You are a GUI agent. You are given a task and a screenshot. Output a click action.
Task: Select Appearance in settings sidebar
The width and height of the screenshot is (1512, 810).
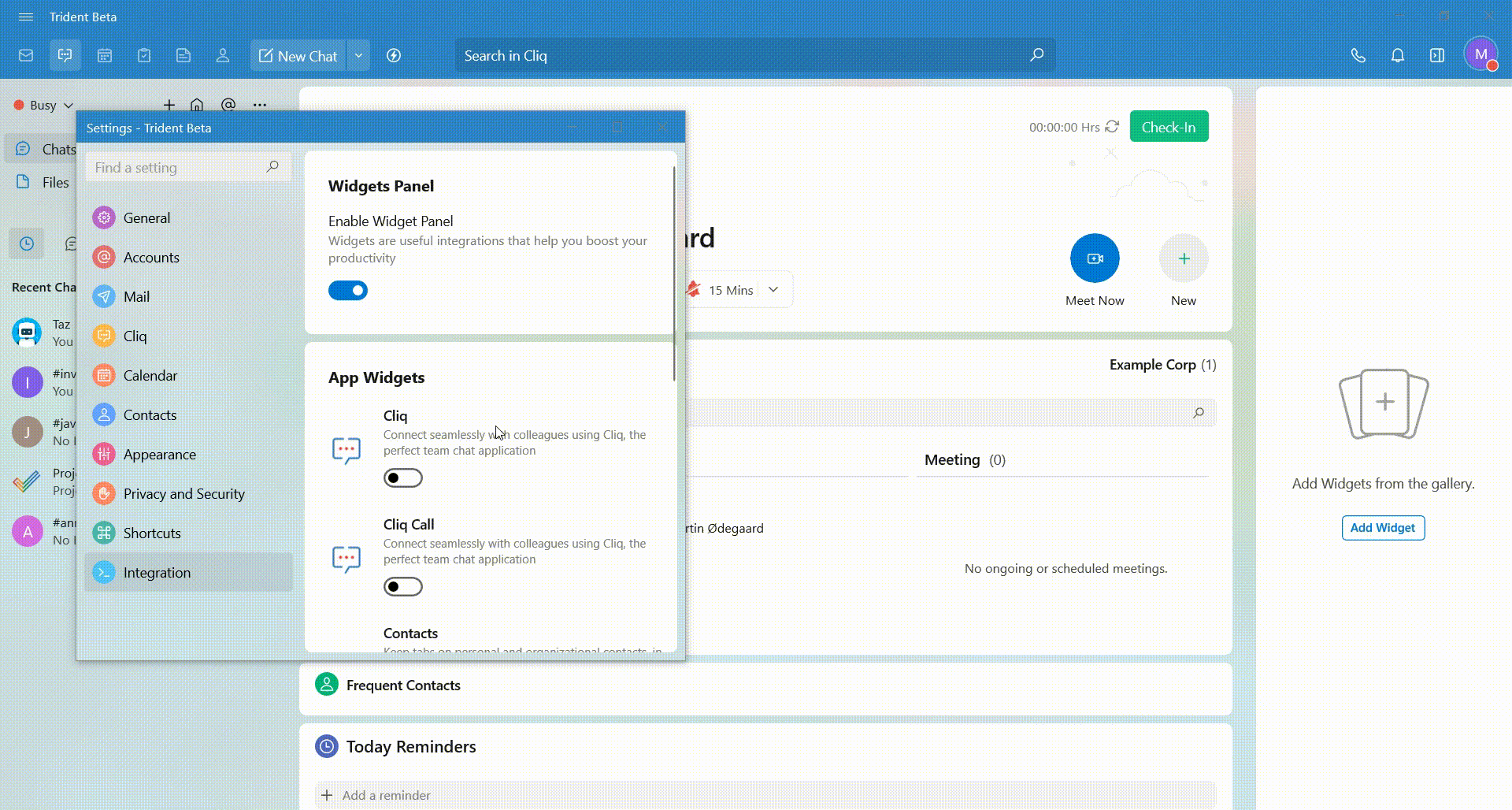159,455
